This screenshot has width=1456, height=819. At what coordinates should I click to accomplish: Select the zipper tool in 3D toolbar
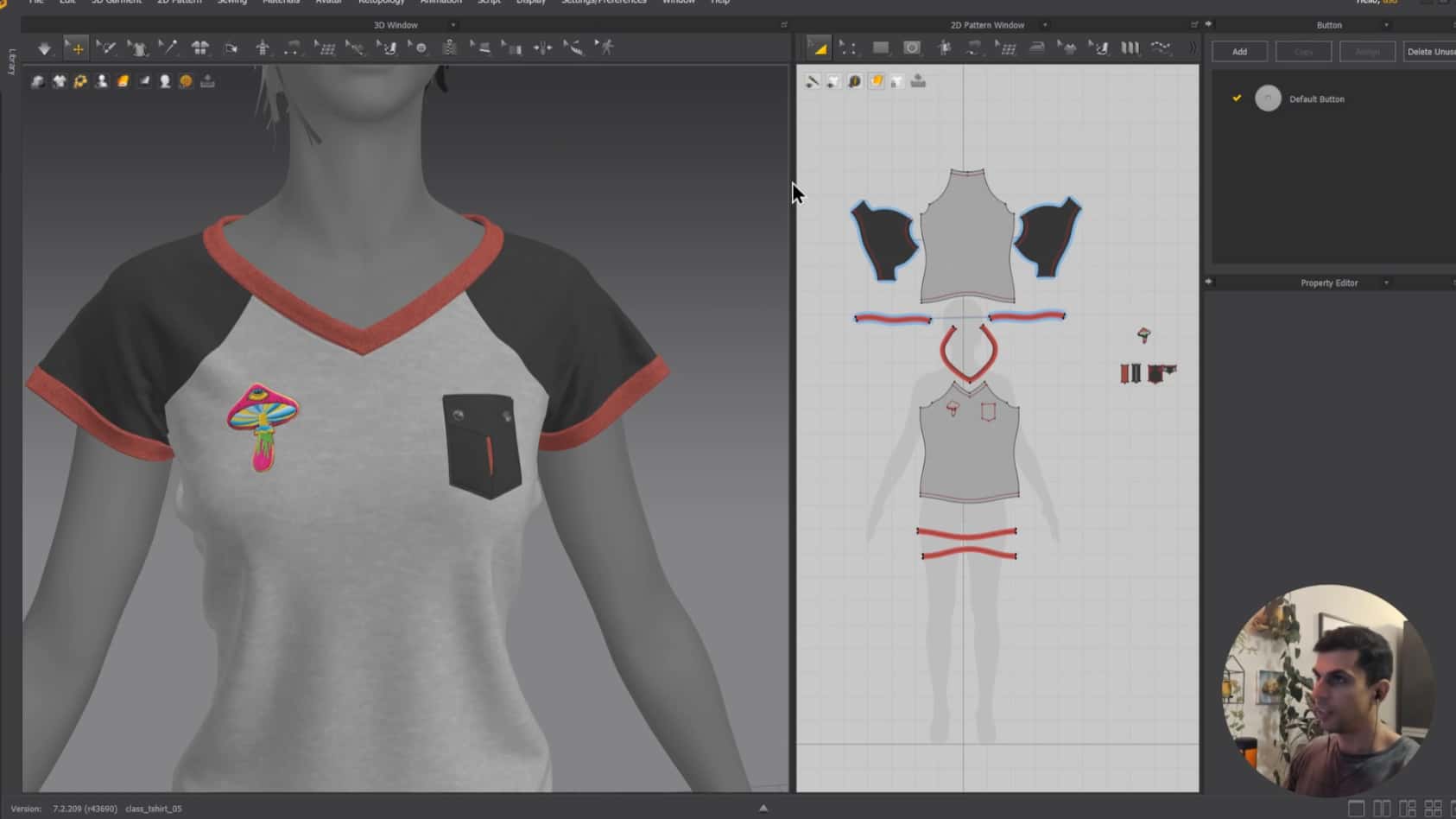[x=450, y=48]
